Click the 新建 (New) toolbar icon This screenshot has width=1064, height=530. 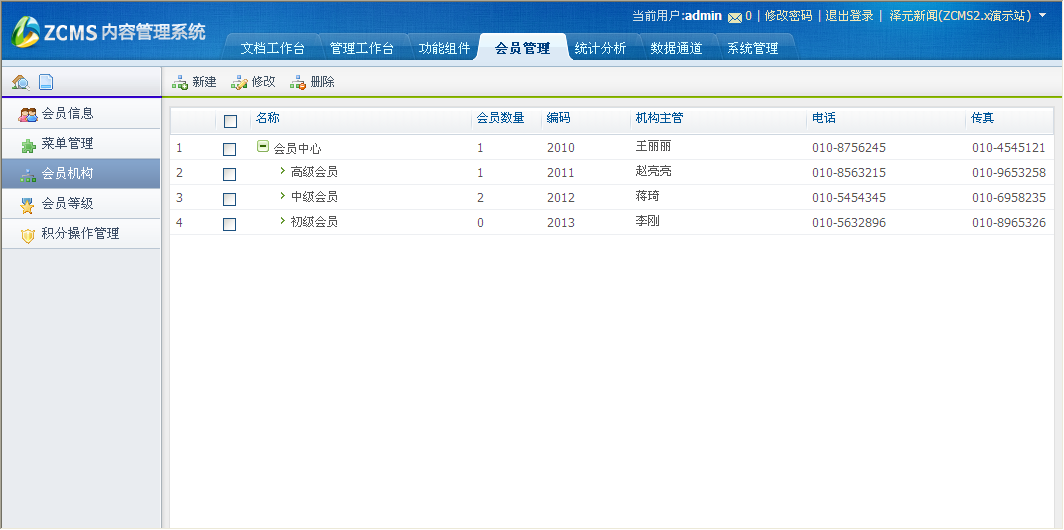coord(180,82)
